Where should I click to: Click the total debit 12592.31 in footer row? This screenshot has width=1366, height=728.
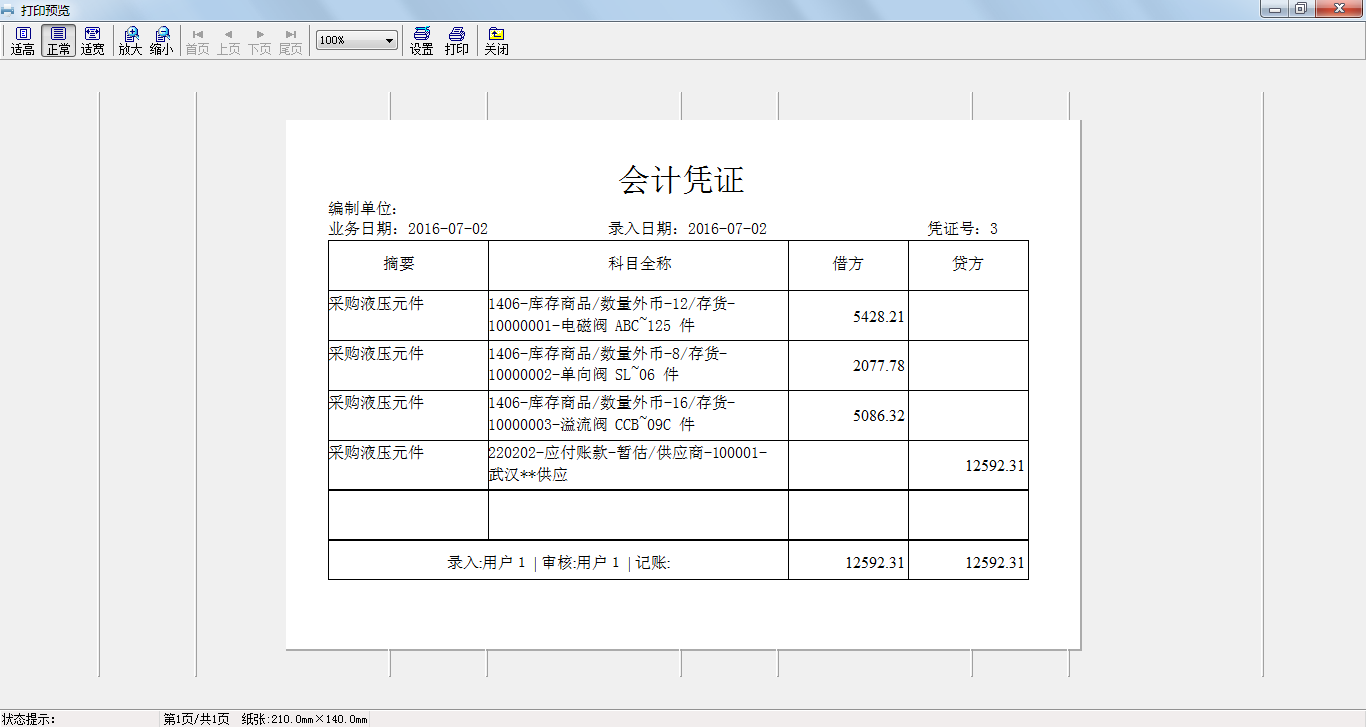875,563
